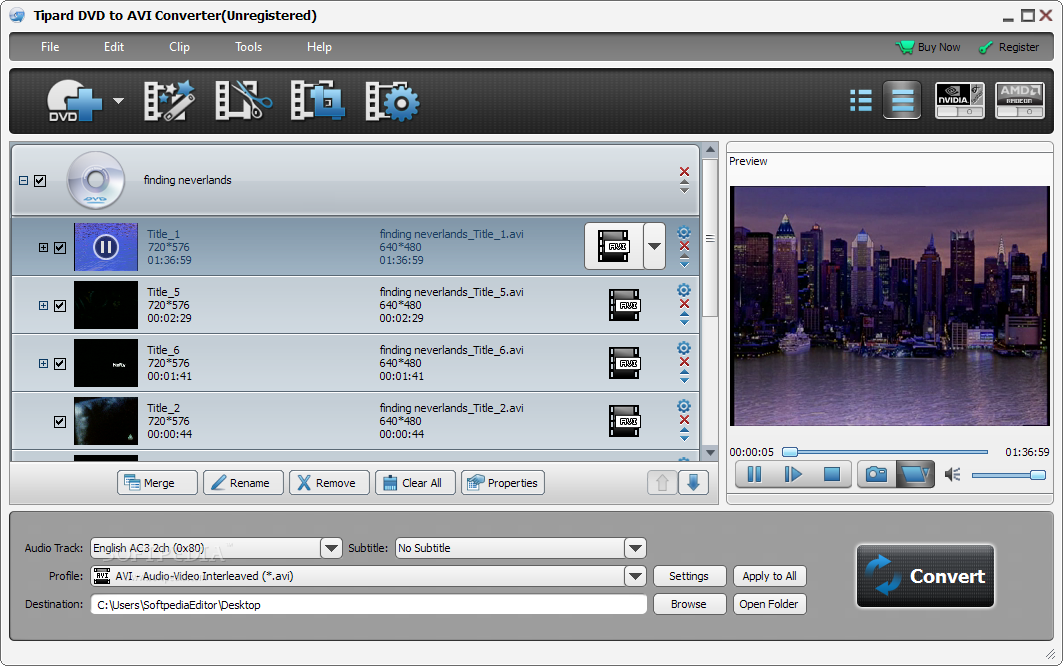This screenshot has width=1063, height=666.
Task: Click the Merge button
Action: [x=157, y=483]
